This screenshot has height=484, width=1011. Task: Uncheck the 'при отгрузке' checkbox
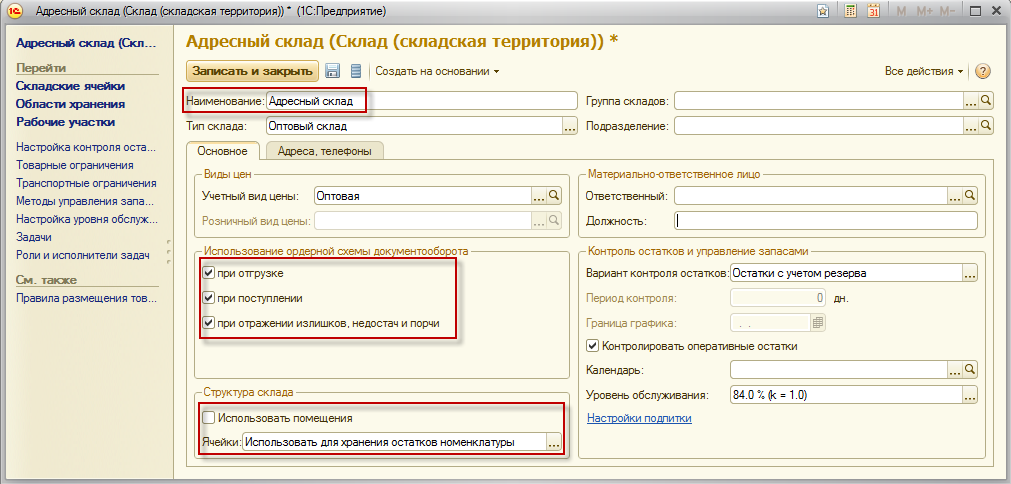(x=208, y=272)
